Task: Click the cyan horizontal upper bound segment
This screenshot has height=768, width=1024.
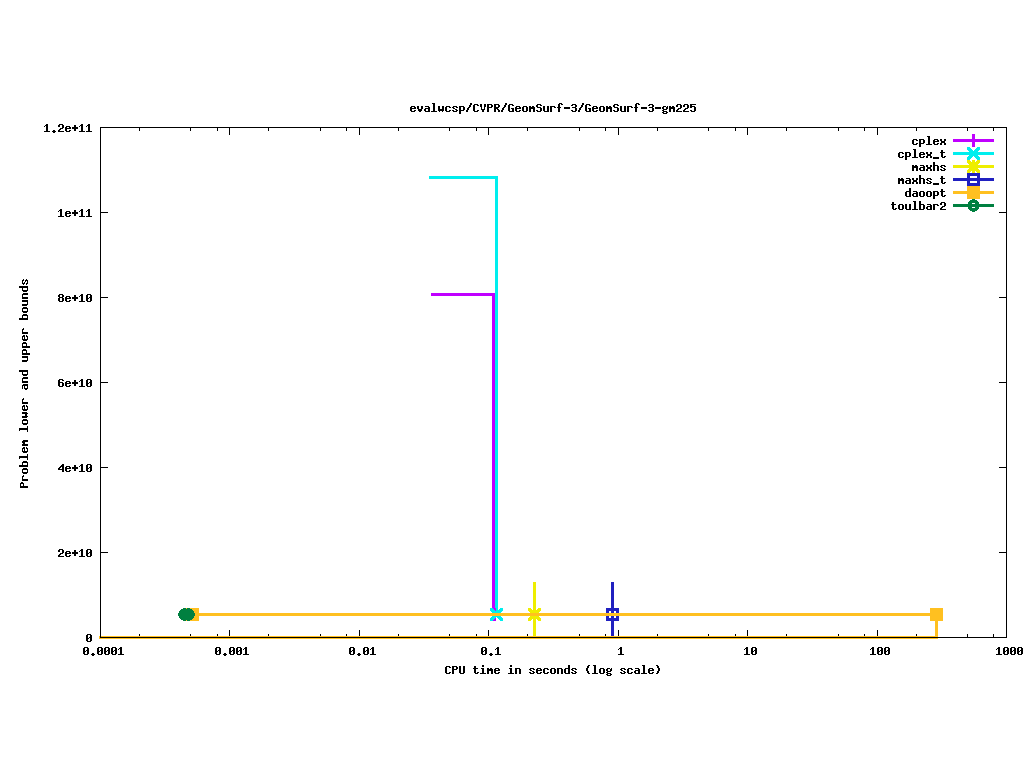Action: point(462,177)
